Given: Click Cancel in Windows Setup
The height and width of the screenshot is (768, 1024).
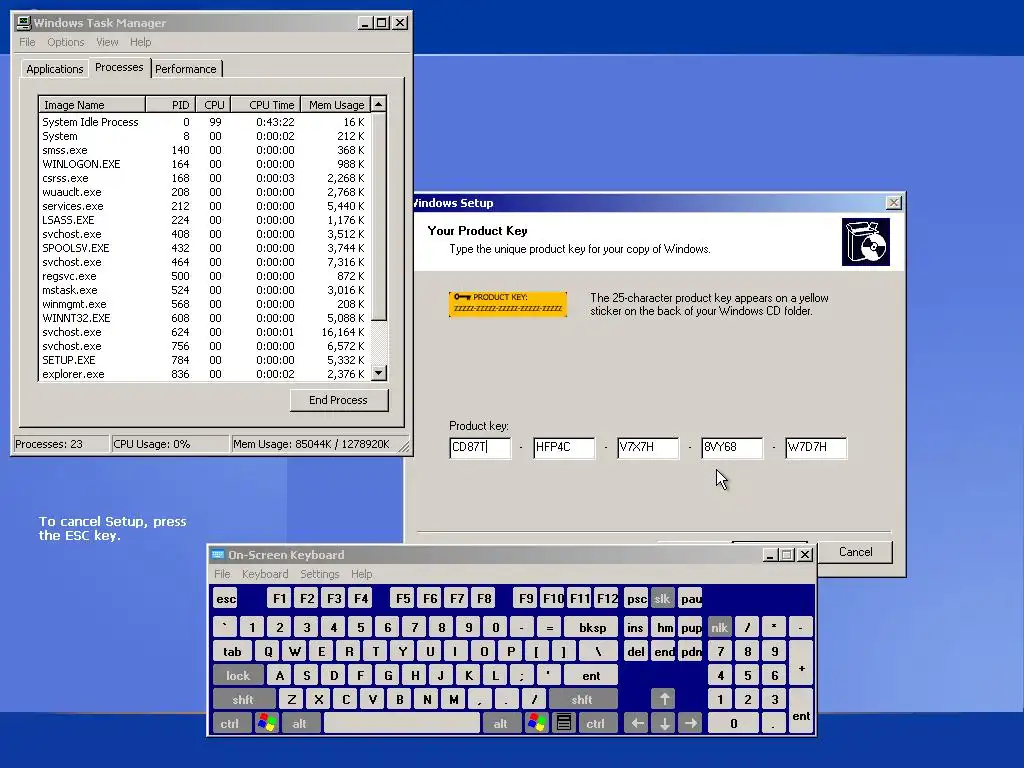Looking at the screenshot, I should point(855,552).
